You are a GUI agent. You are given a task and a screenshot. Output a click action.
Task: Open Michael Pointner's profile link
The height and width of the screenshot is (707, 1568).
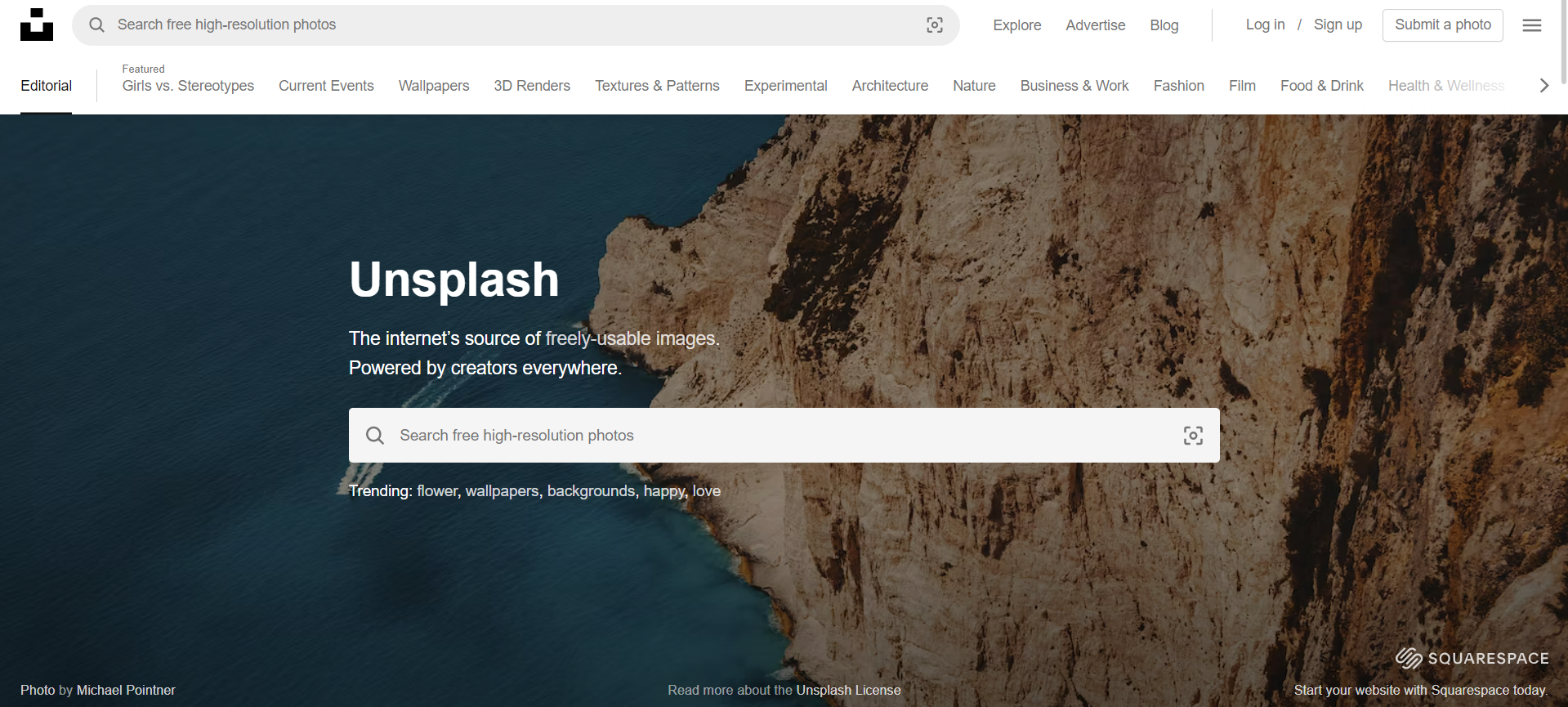click(x=126, y=690)
